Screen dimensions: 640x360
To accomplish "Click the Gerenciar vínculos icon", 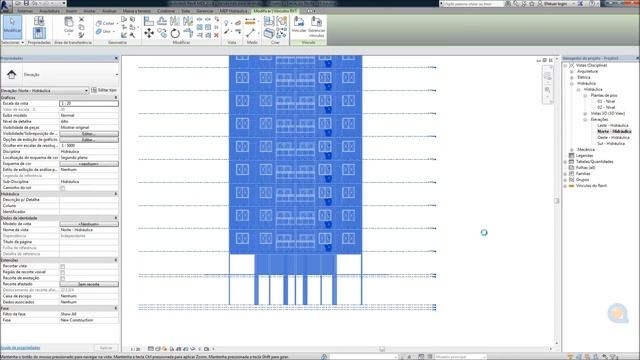I will pos(316,27).
